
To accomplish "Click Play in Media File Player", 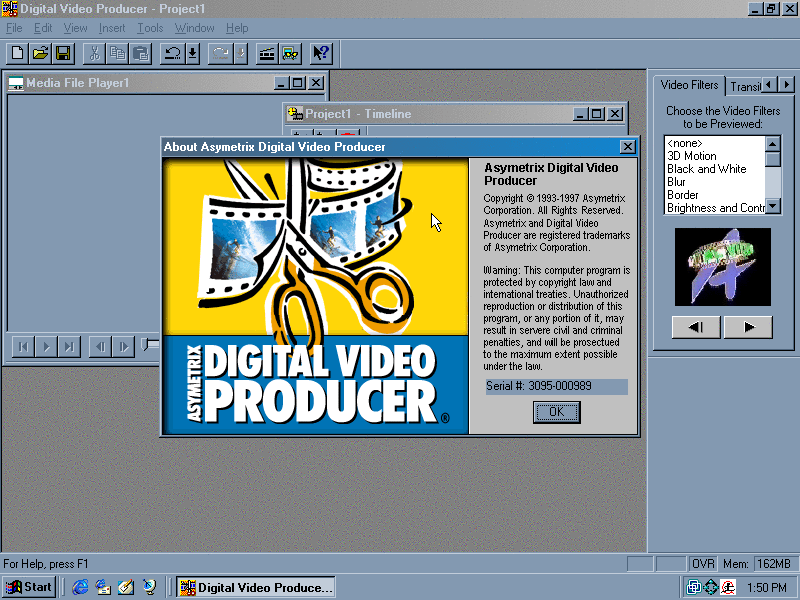I will [x=46, y=347].
